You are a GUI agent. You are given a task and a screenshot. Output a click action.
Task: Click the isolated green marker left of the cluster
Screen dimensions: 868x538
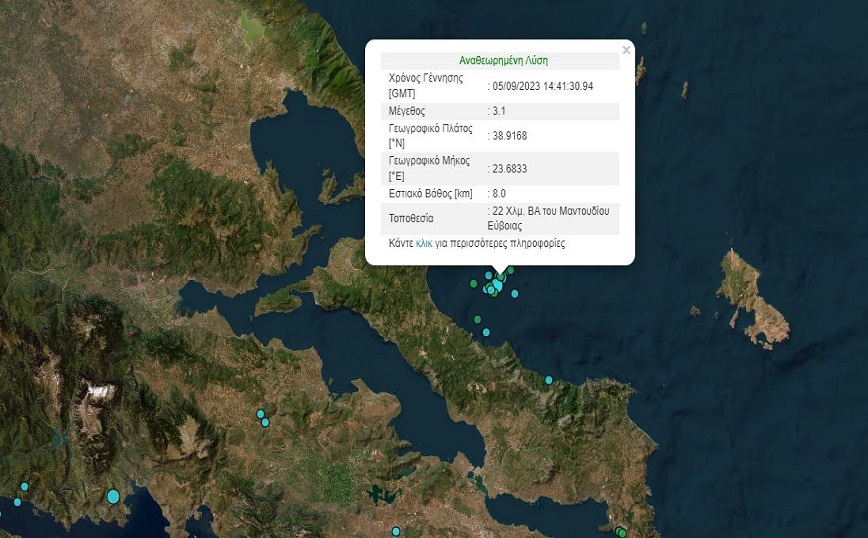tap(473, 284)
